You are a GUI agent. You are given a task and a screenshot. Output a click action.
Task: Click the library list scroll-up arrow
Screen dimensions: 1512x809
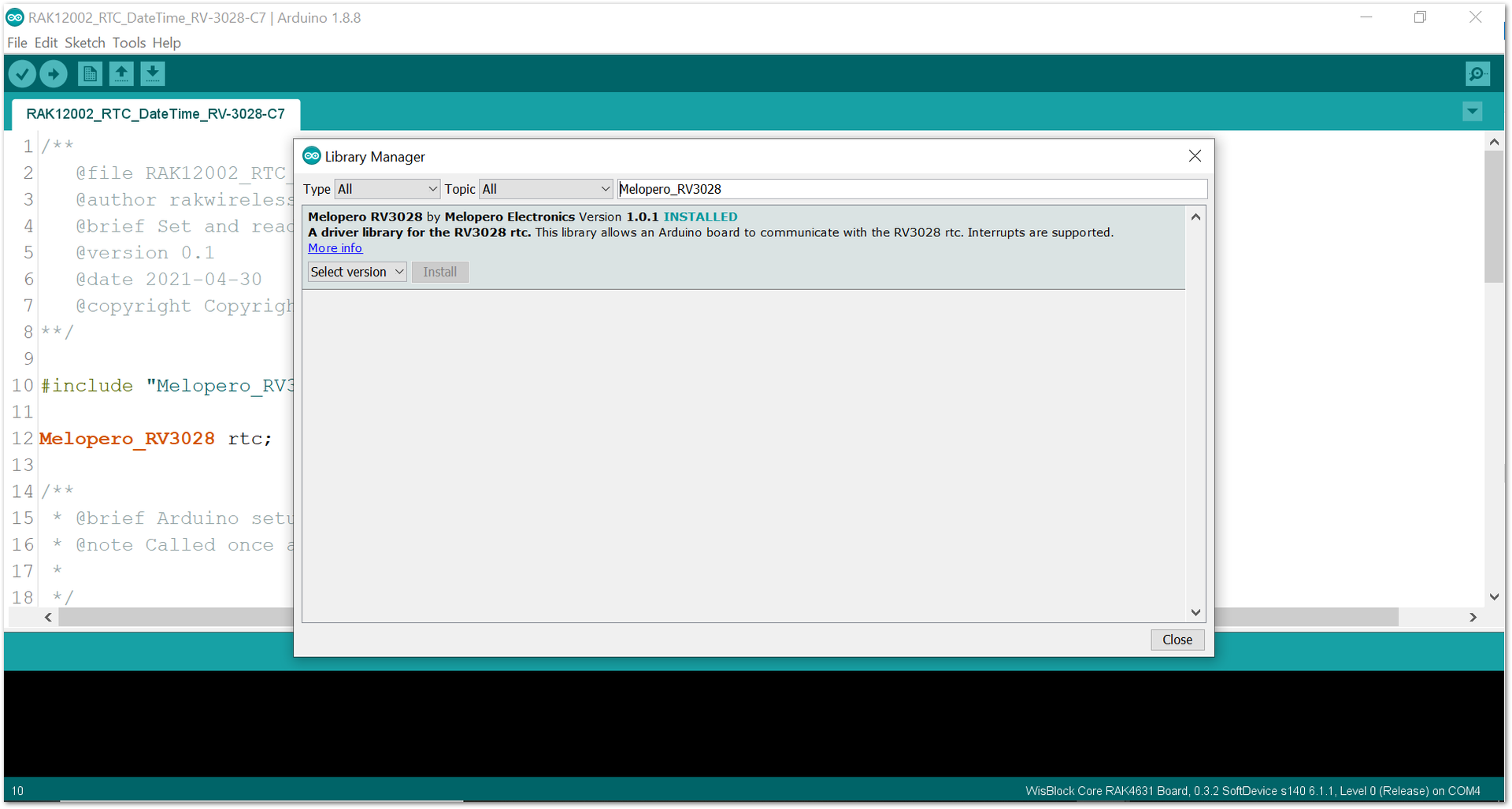click(x=1195, y=217)
